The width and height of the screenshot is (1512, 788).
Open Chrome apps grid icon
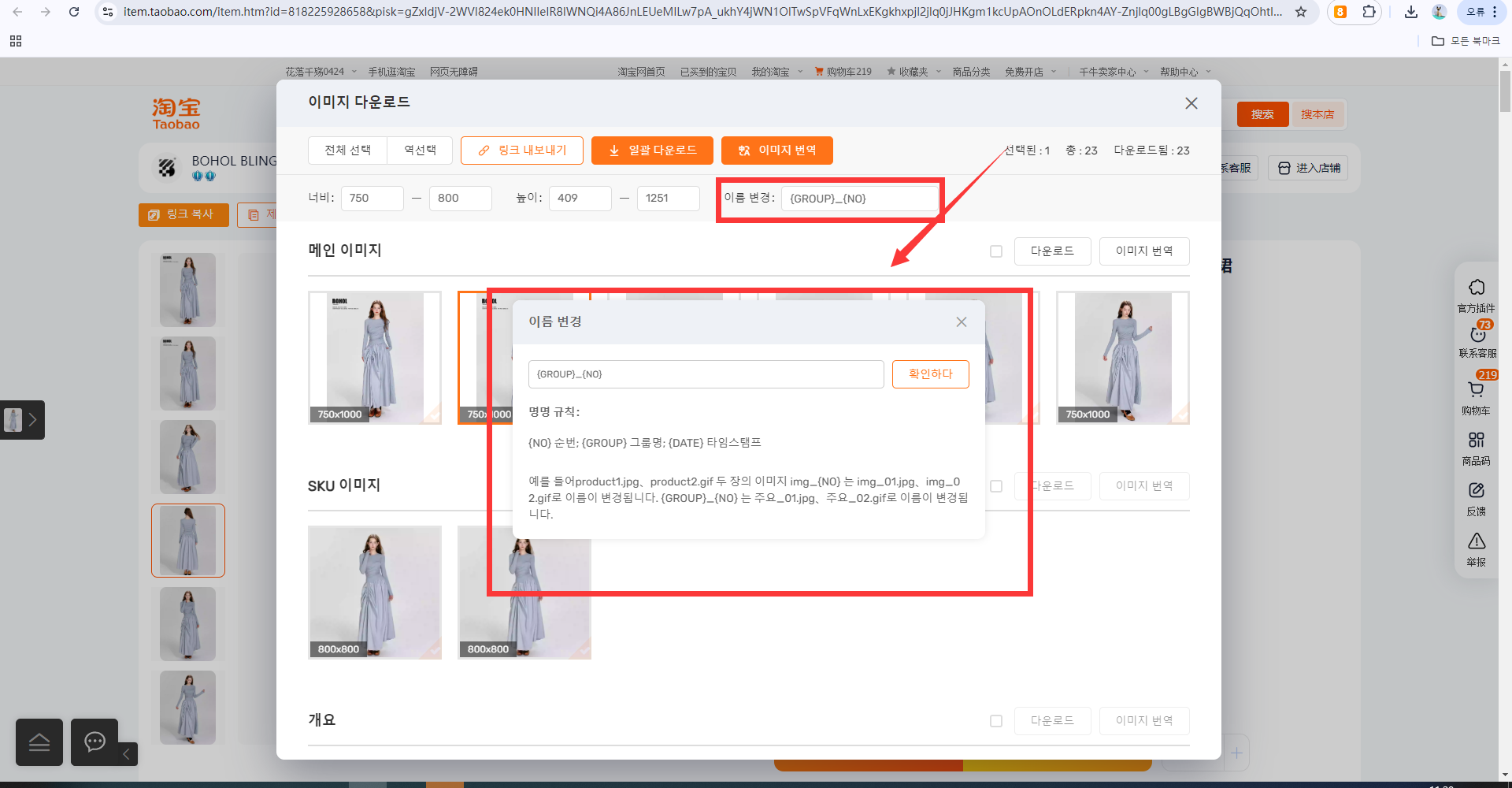pos(16,41)
